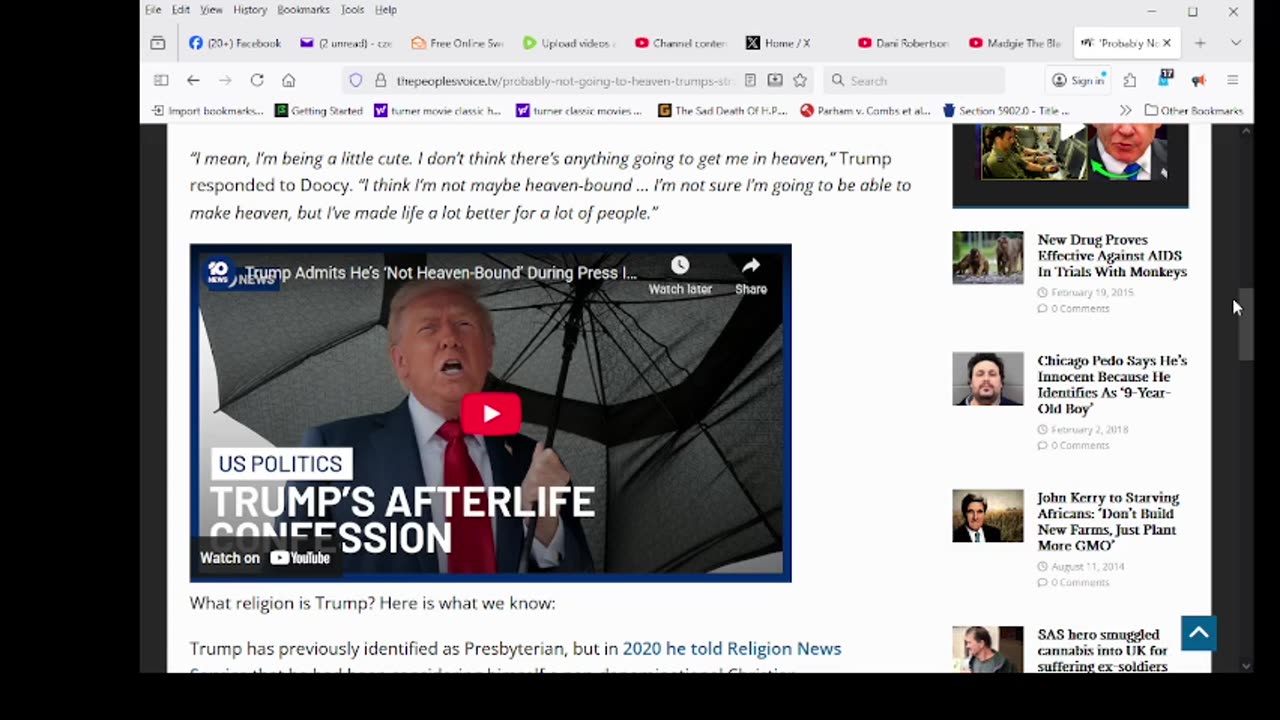Open the extension icon with 17 badge

tap(1165, 79)
